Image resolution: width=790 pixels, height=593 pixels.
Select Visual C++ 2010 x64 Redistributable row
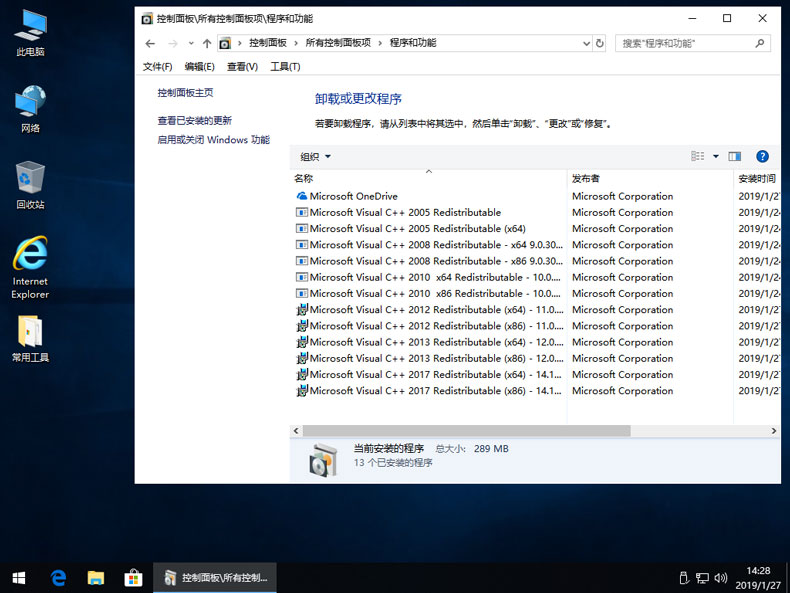tap(537, 277)
